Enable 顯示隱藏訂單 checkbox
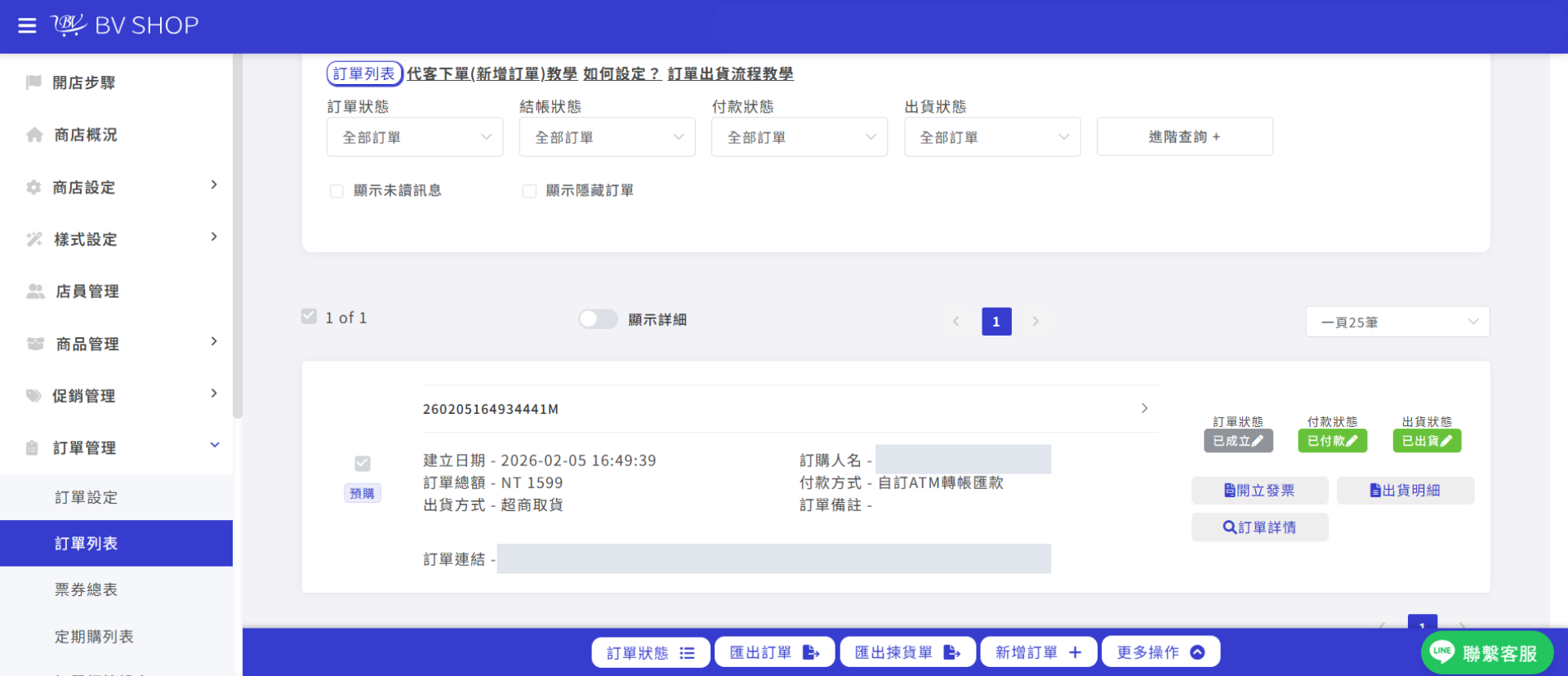 click(x=529, y=191)
